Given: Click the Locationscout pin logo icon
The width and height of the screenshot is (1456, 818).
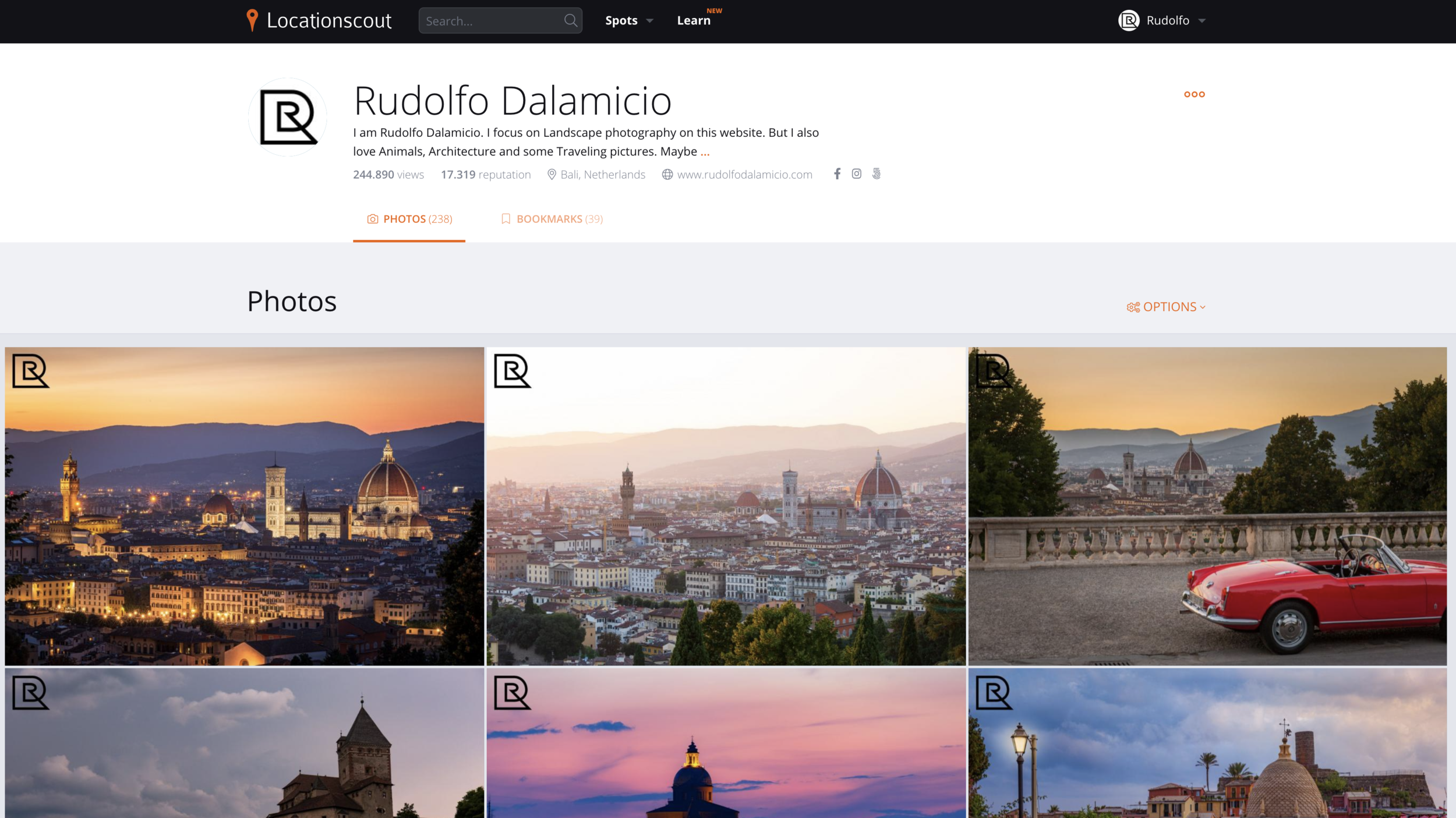Looking at the screenshot, I should [252, 20].
